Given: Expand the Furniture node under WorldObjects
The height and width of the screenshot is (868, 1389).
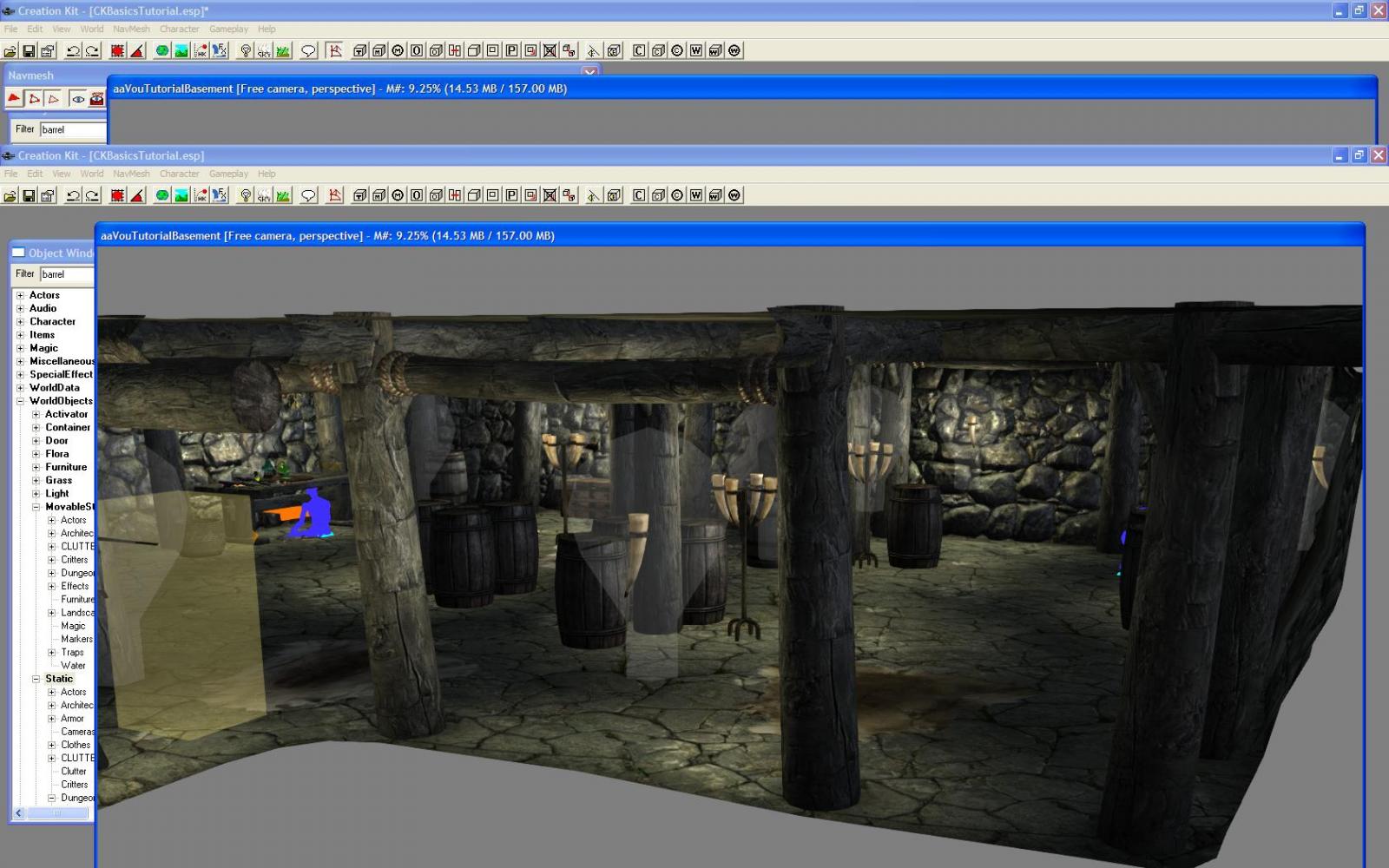Looking at the screenshot, I should pos(36,467).
